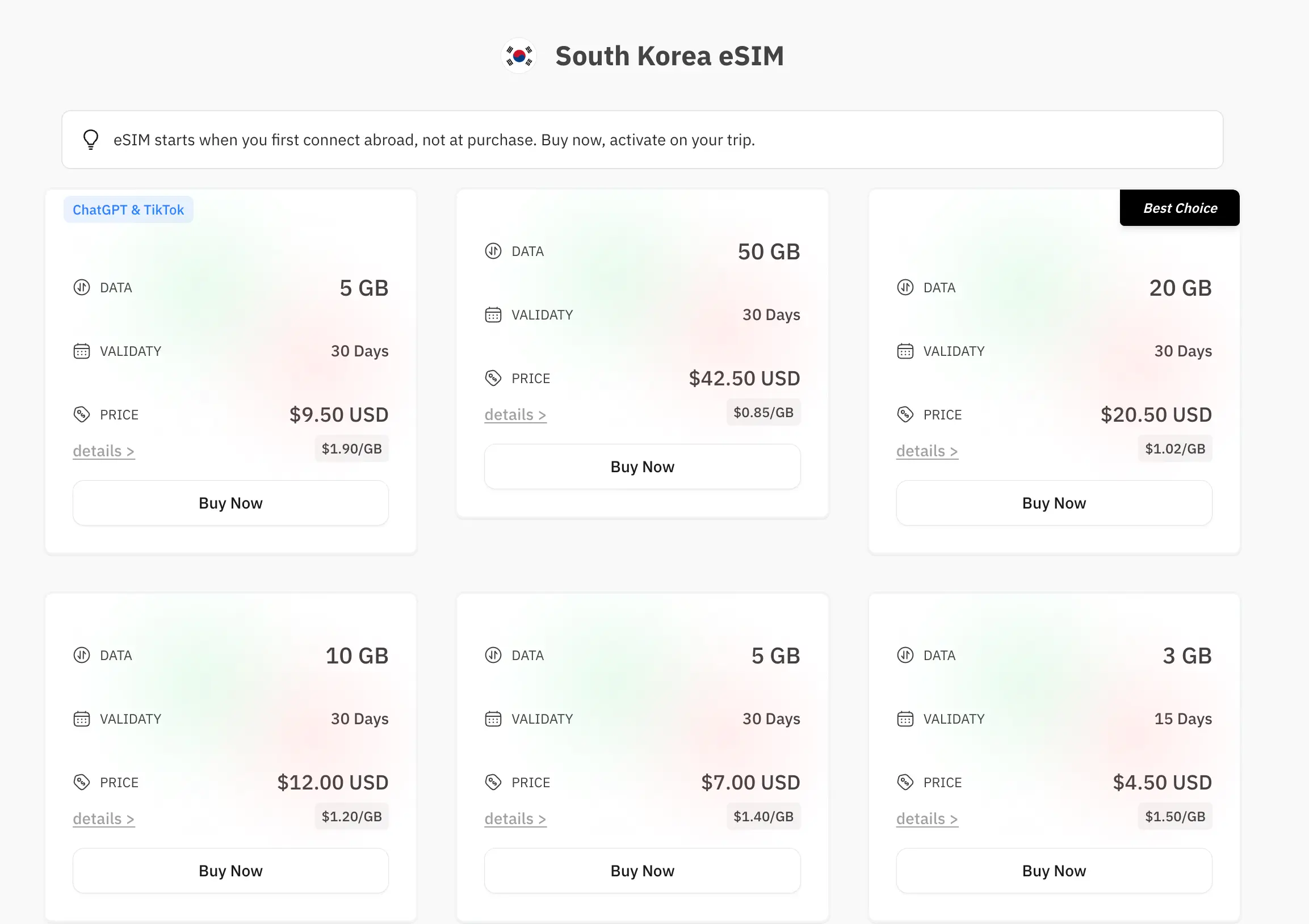This screenshot has height=924, width=1309.
Task: Click the calendar icon on 3 GB plan
Action: (x=905, y=719)
